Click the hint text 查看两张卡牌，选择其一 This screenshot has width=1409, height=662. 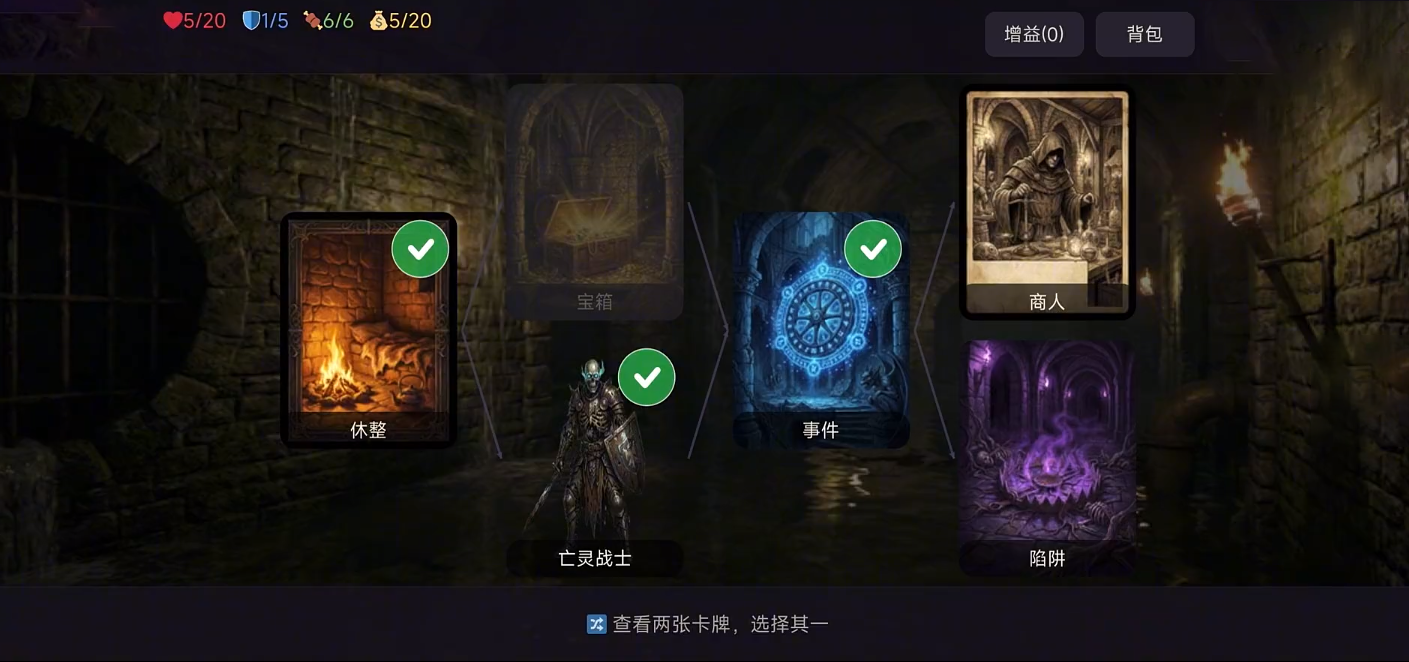click(720, 624)
